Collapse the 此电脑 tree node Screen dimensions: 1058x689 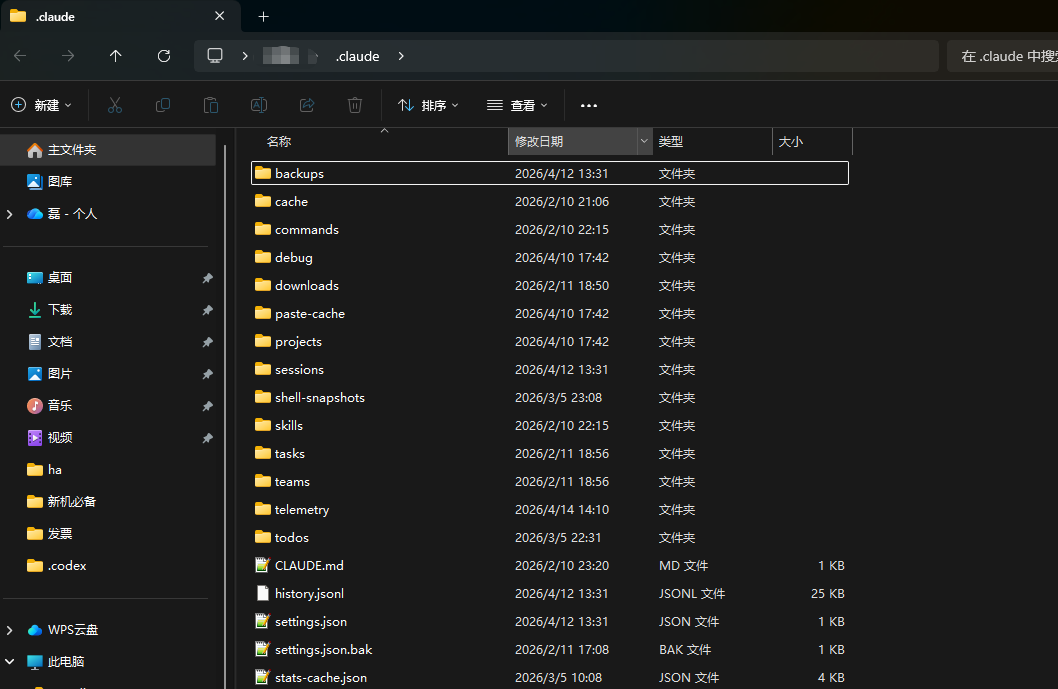click(x=9, y=661)
